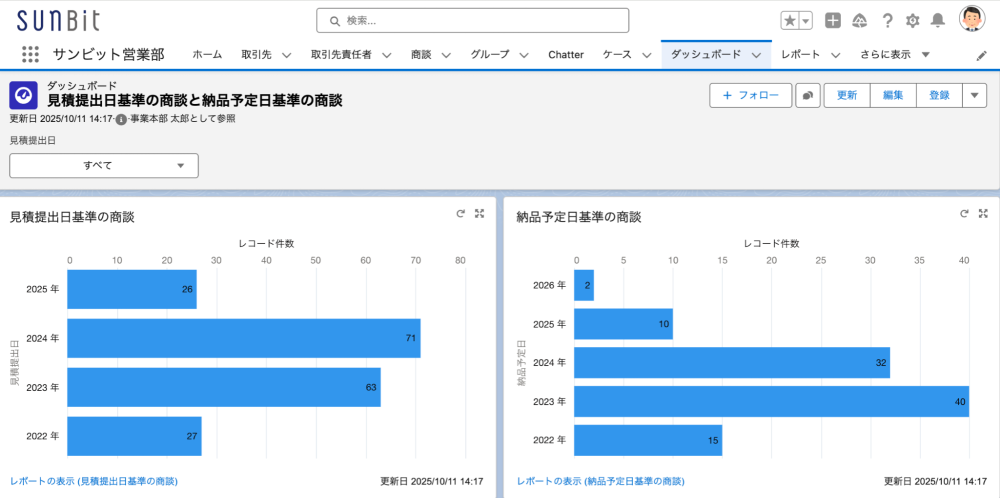
Task: Open the global actions plus icon
Action: pos(833,21)
